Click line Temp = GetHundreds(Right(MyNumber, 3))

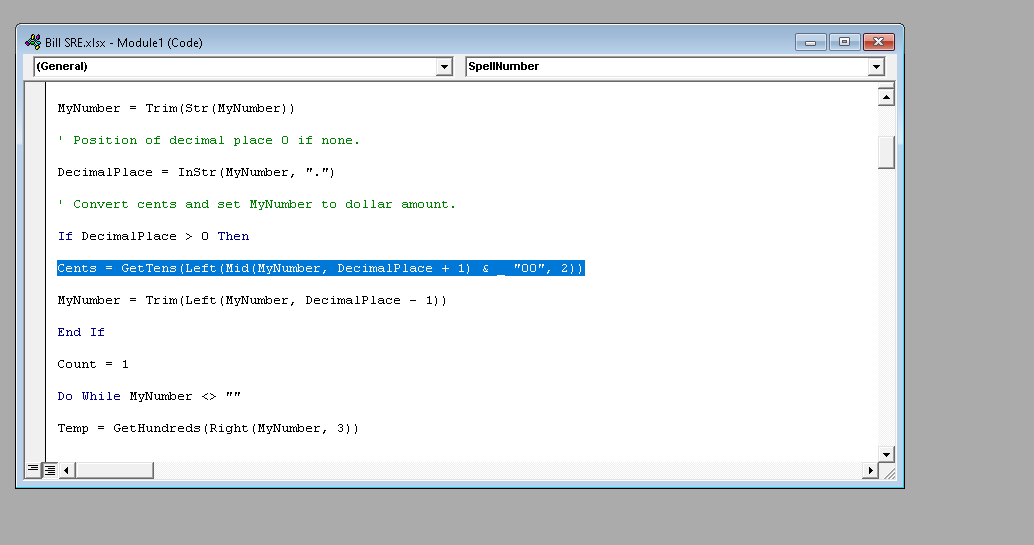tap(208, 428)
